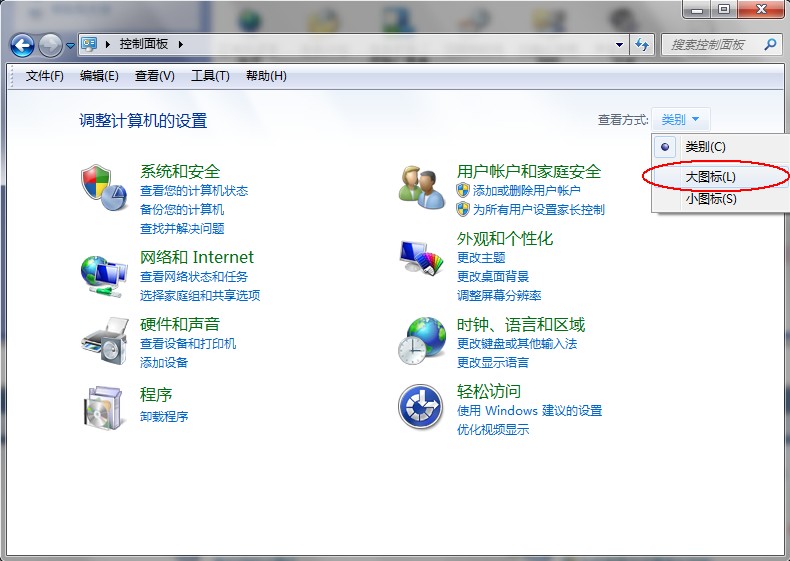Open the 硬件和声音 printer icon
This screenshot has width=790, height=561.
(104, 340)
